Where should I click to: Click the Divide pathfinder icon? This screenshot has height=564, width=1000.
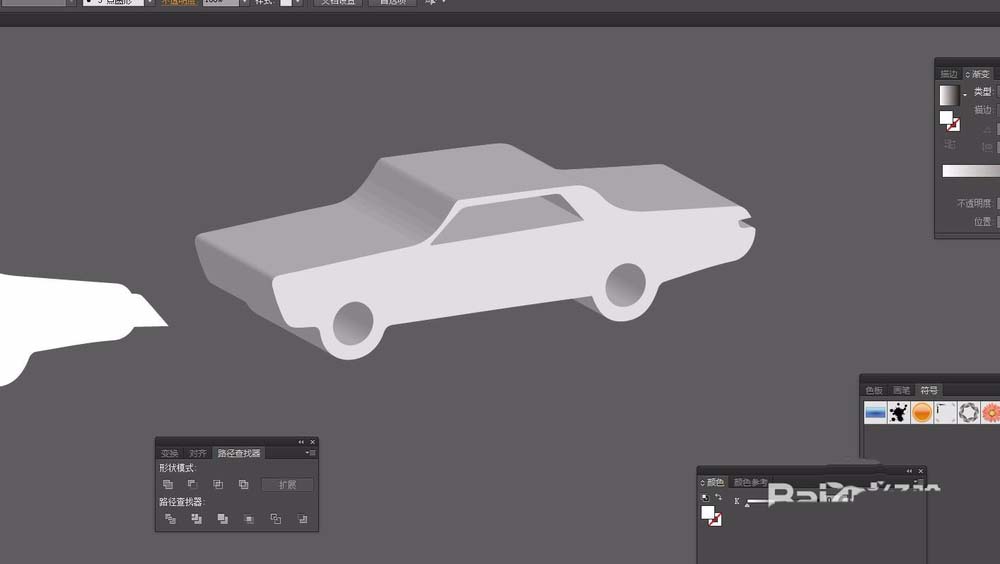pyautogui.click(x=170, y=519)
